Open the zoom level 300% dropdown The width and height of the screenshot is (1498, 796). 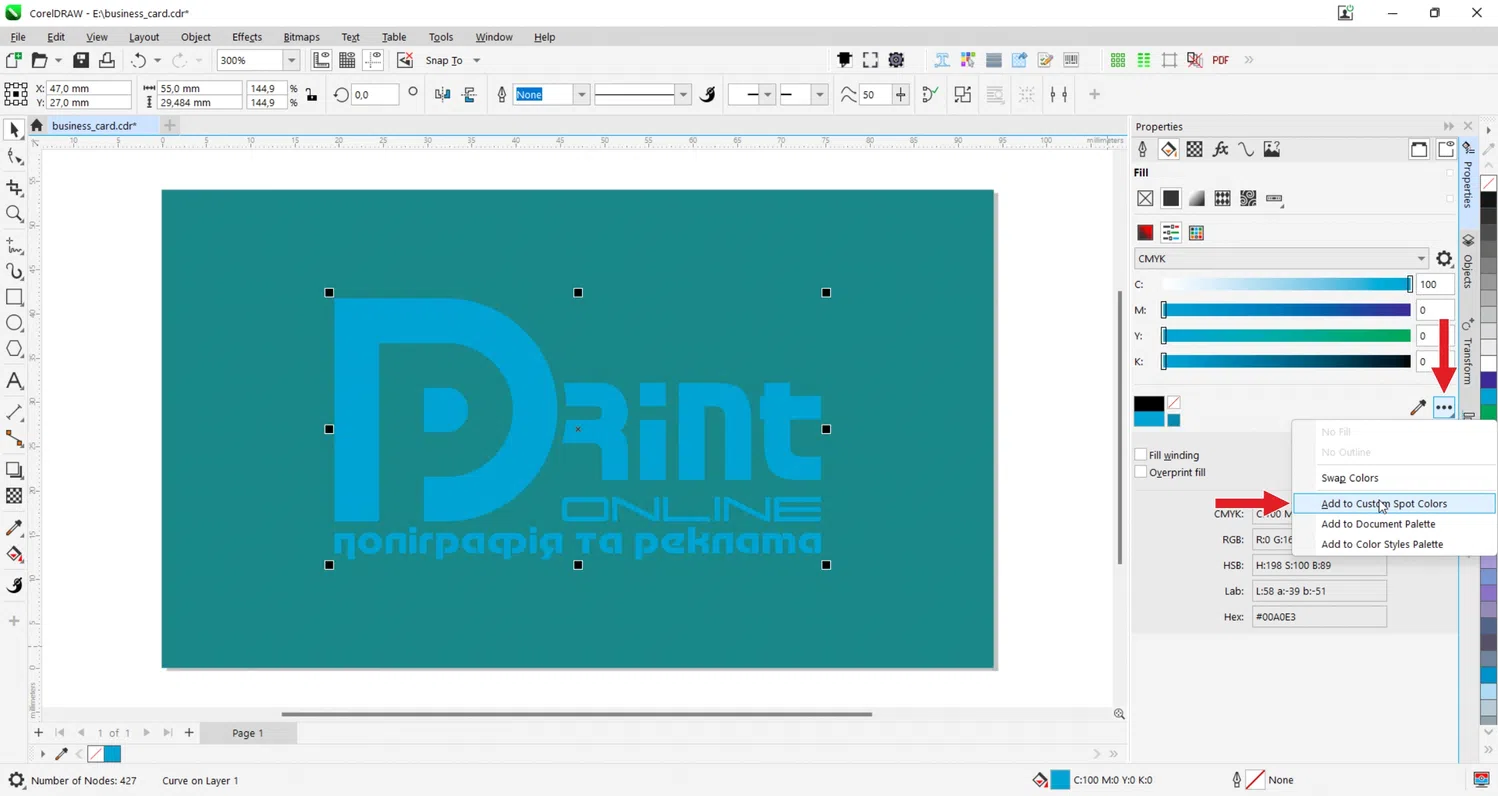pyautogui.click(x=291, y=60)
